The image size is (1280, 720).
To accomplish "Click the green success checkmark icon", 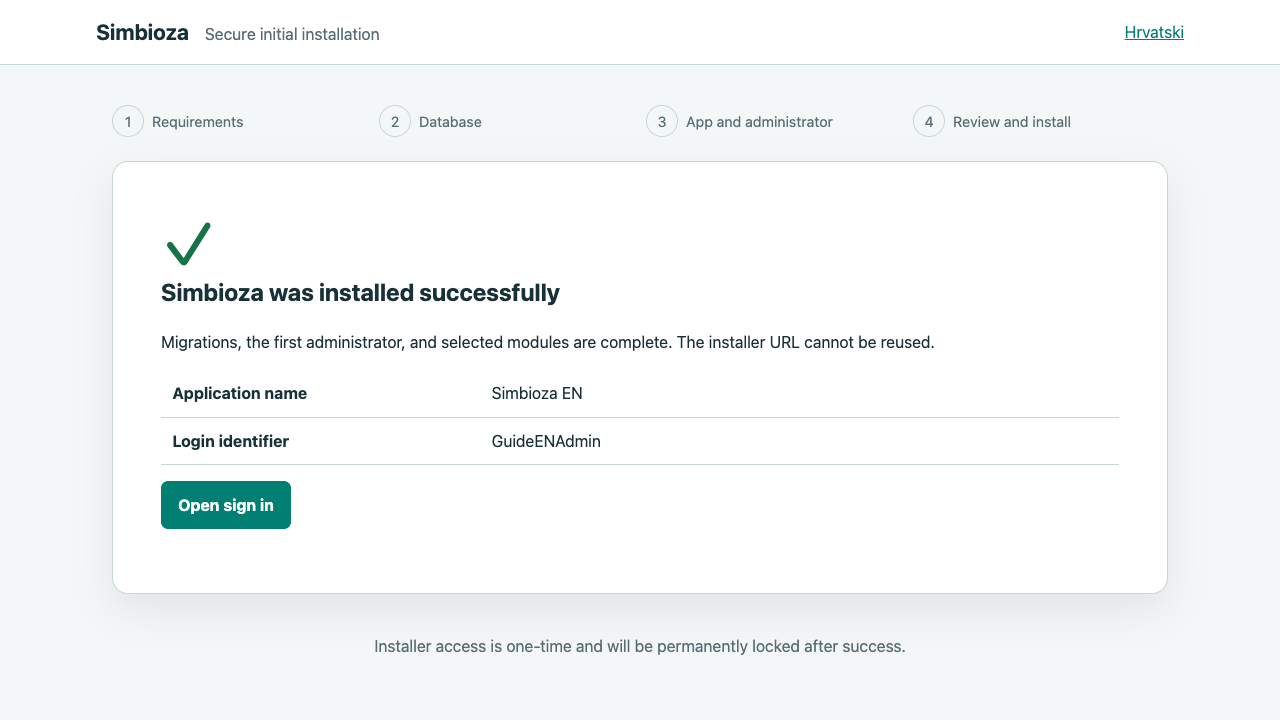I will click(x=188, y=244).
